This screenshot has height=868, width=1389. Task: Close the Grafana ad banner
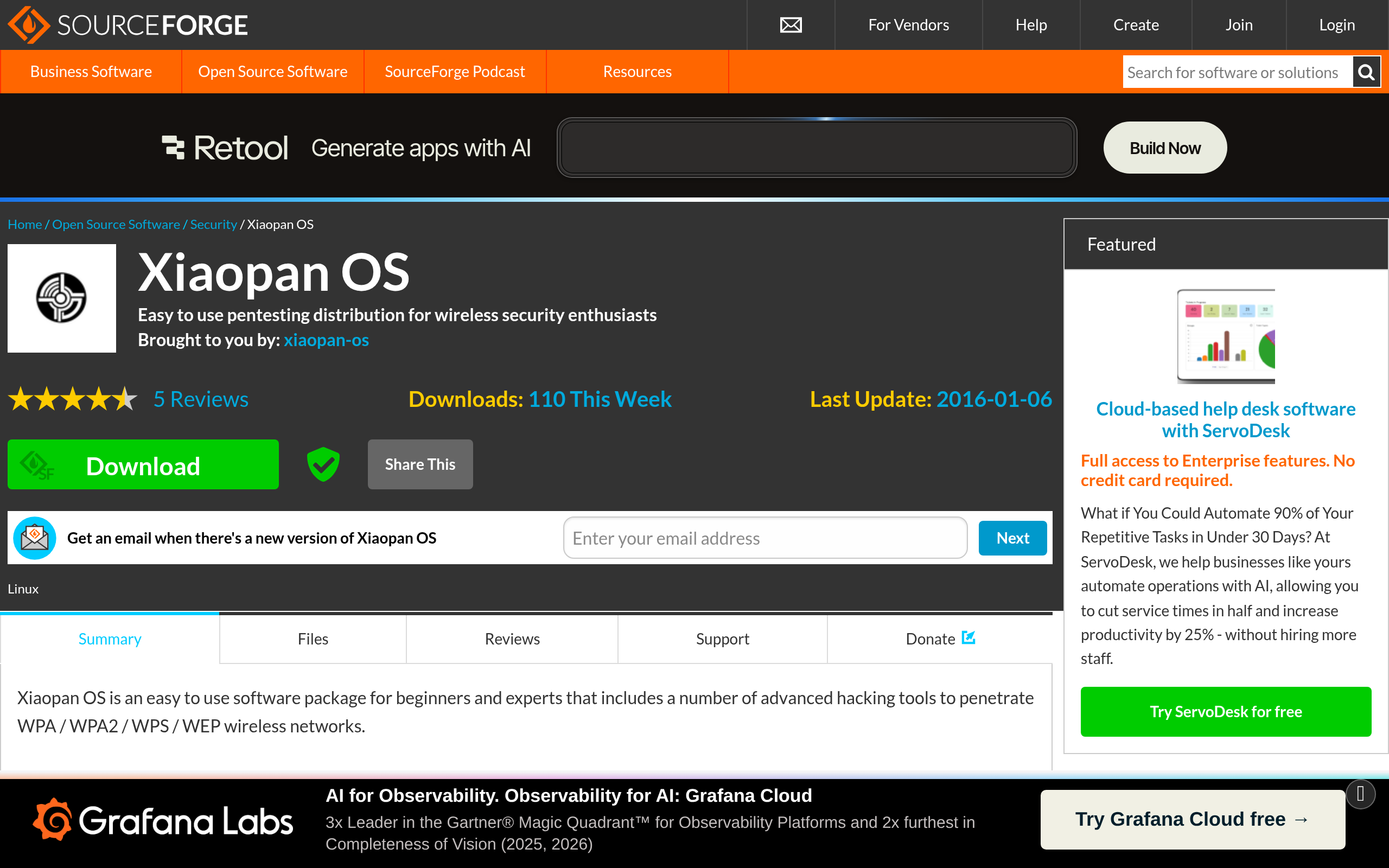(x=1360, y=794)
